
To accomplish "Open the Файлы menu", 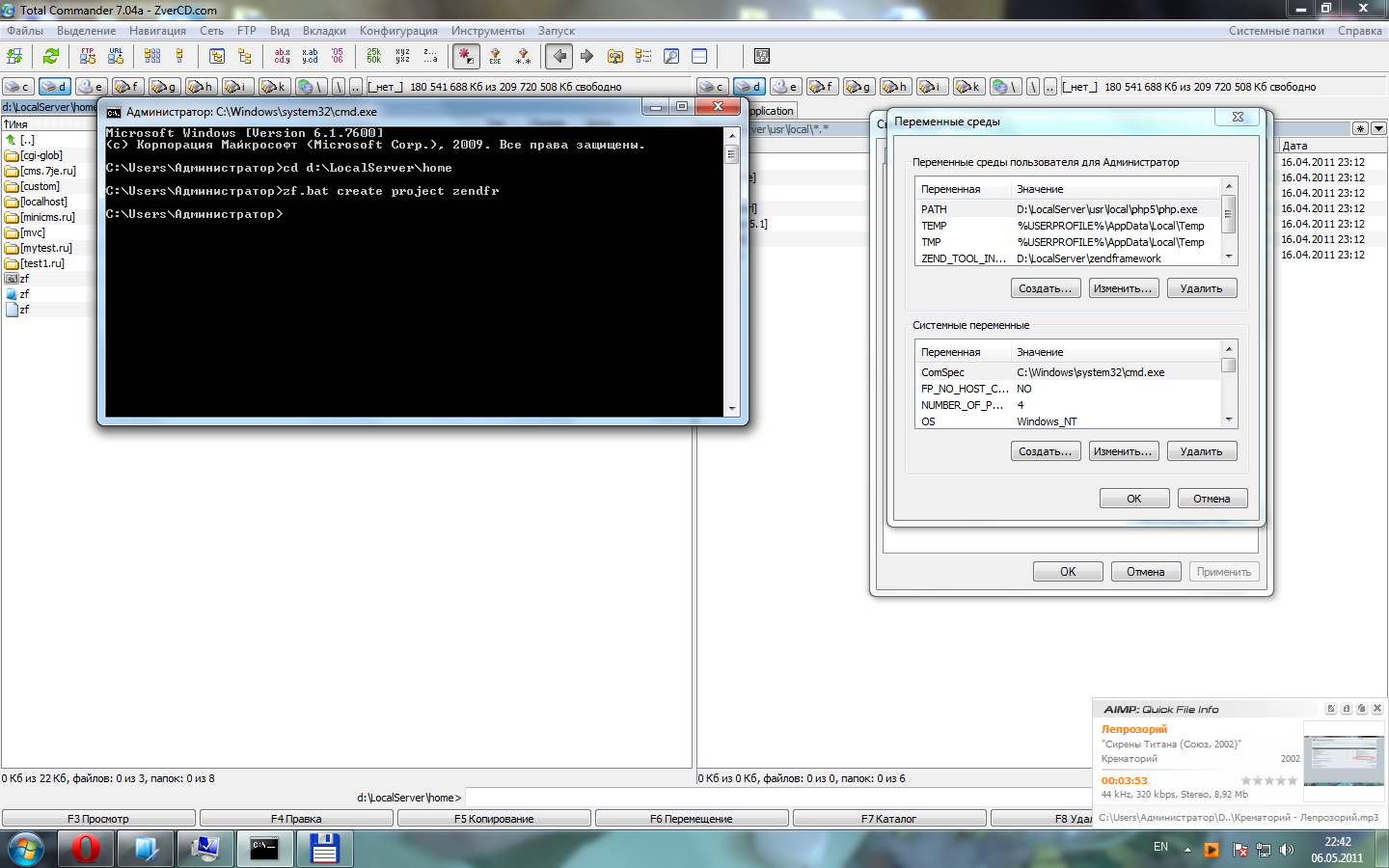I will (x=25, y=31).
